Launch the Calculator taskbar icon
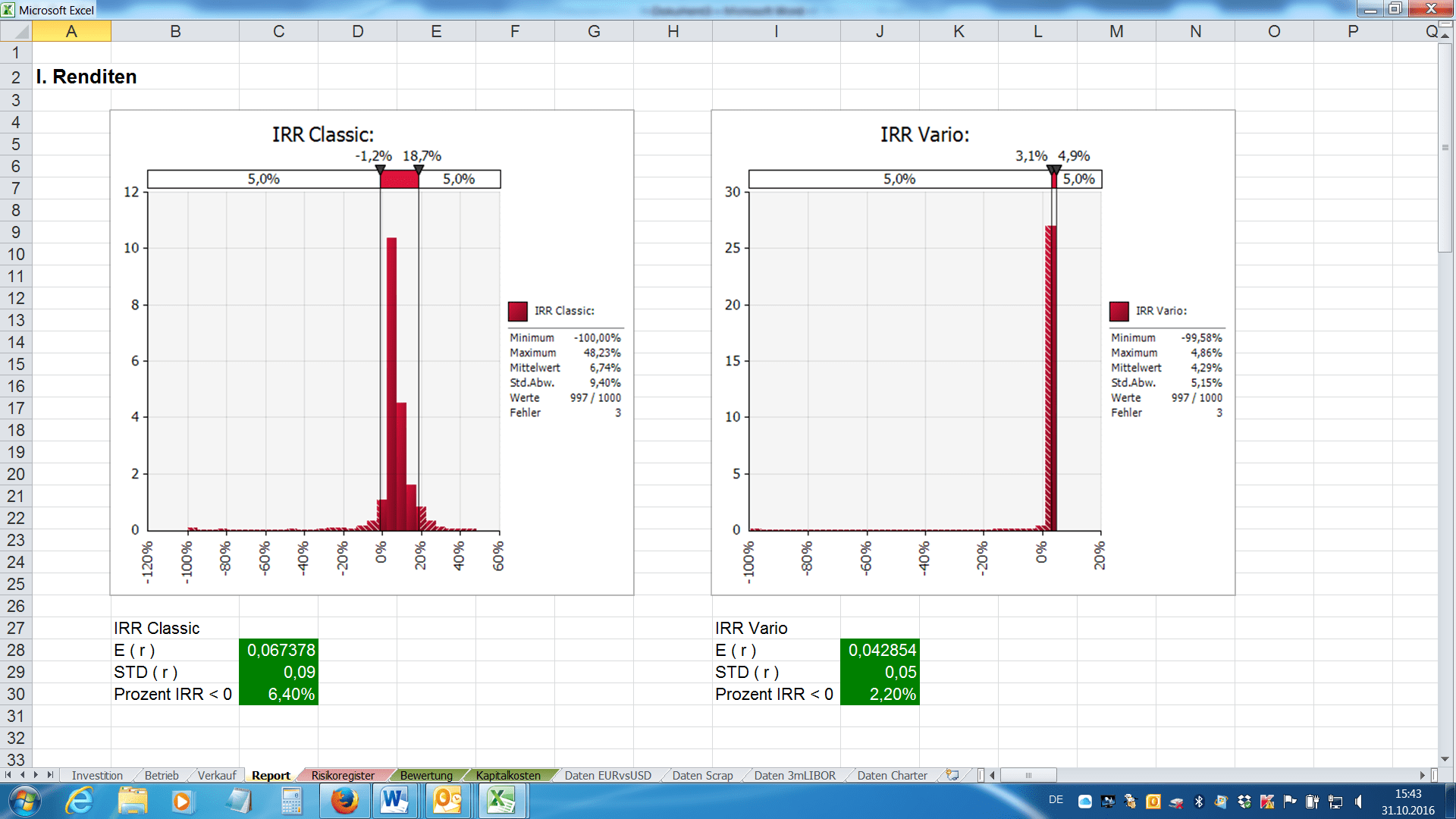This screenshot has width=1456, height=819. click(291, 801)
